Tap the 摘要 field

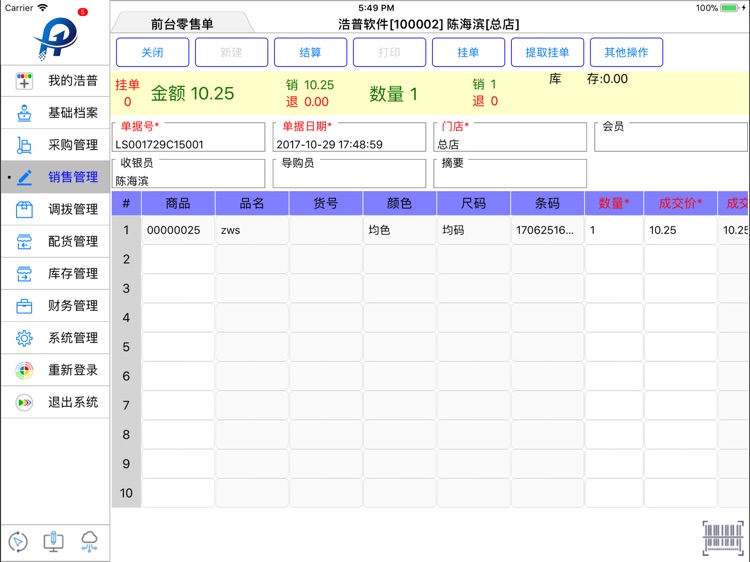510,174
